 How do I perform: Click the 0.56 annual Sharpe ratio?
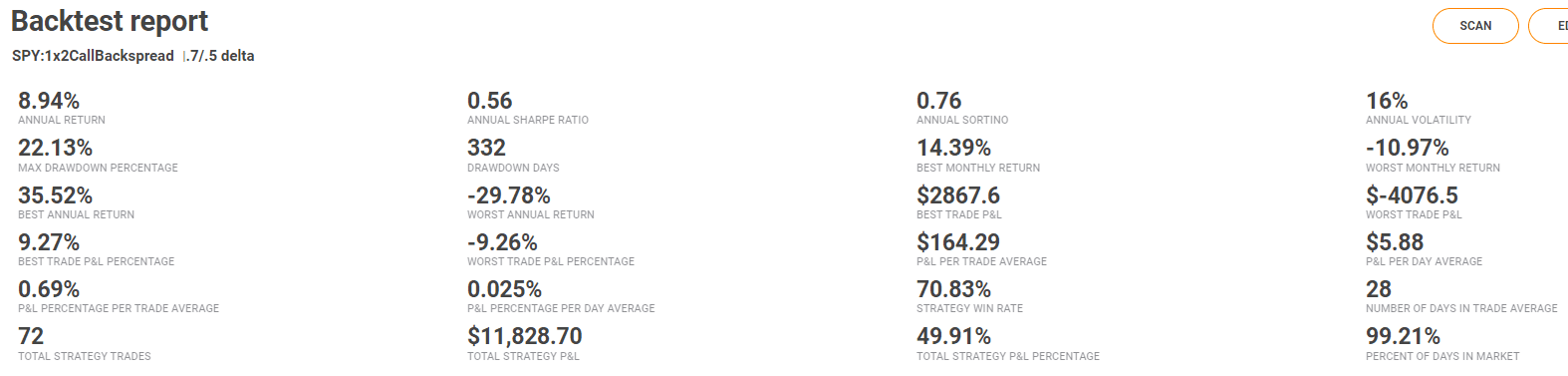[490, 101]
